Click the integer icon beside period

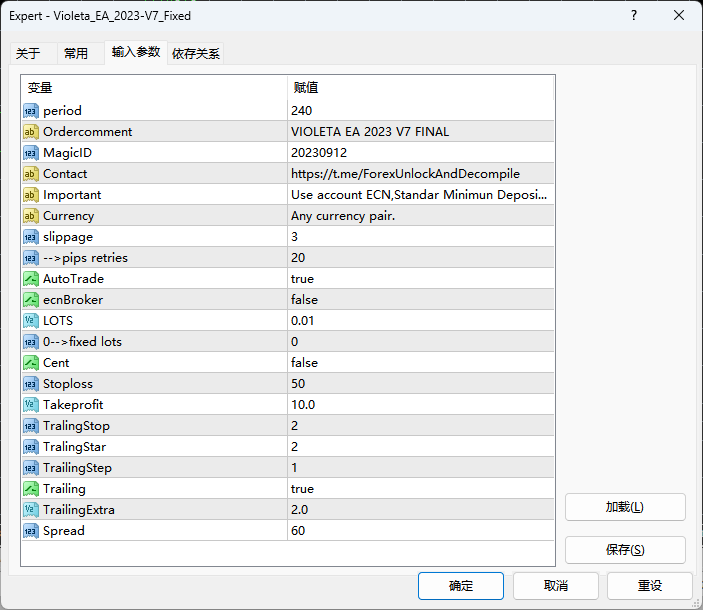(31, 111)
